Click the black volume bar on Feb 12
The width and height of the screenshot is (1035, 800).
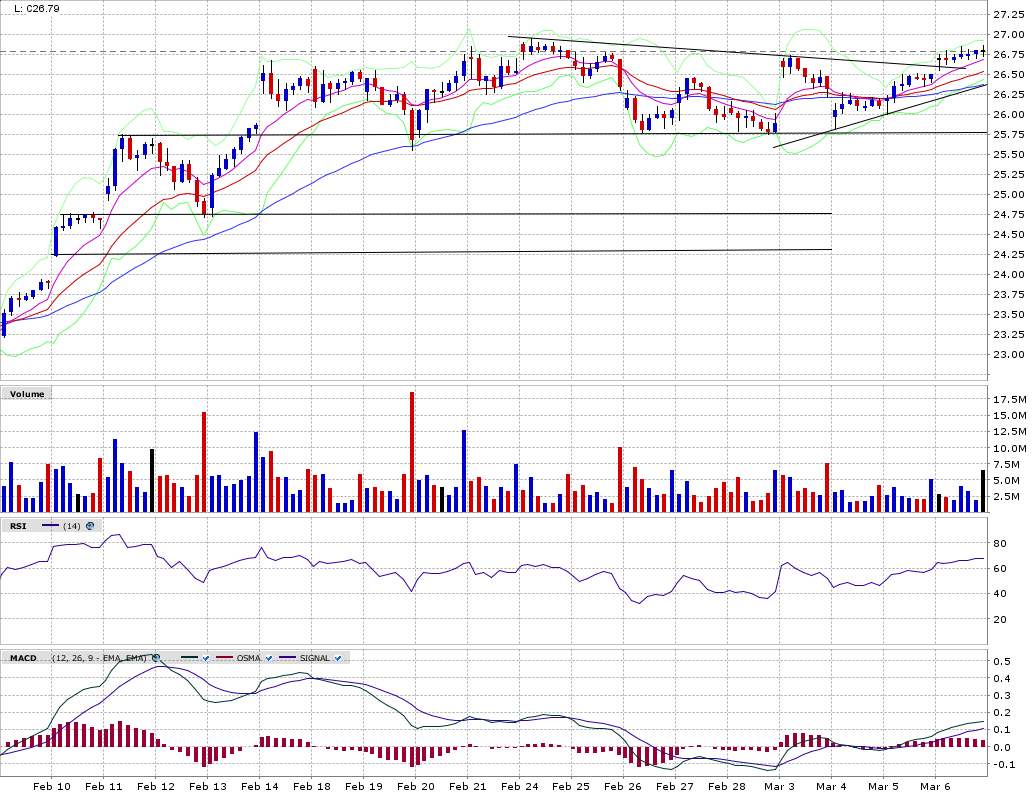152,481
